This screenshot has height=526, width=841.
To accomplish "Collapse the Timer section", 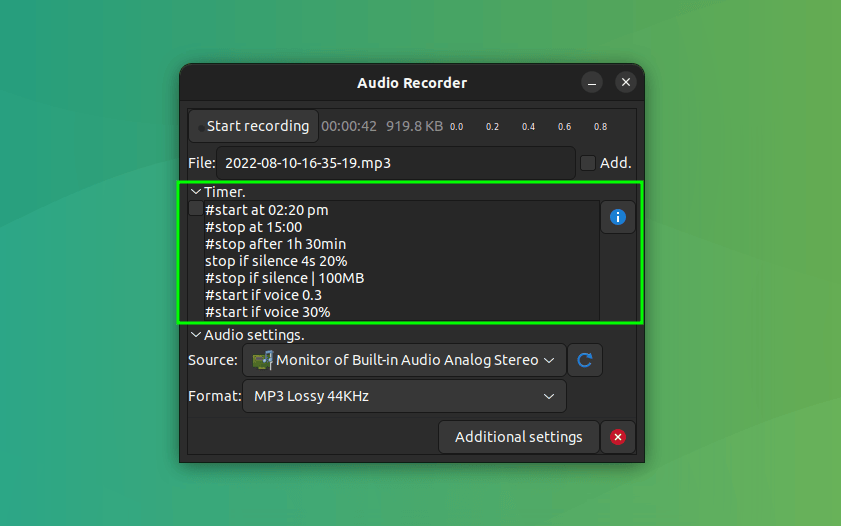I will (x=195, y=192).
